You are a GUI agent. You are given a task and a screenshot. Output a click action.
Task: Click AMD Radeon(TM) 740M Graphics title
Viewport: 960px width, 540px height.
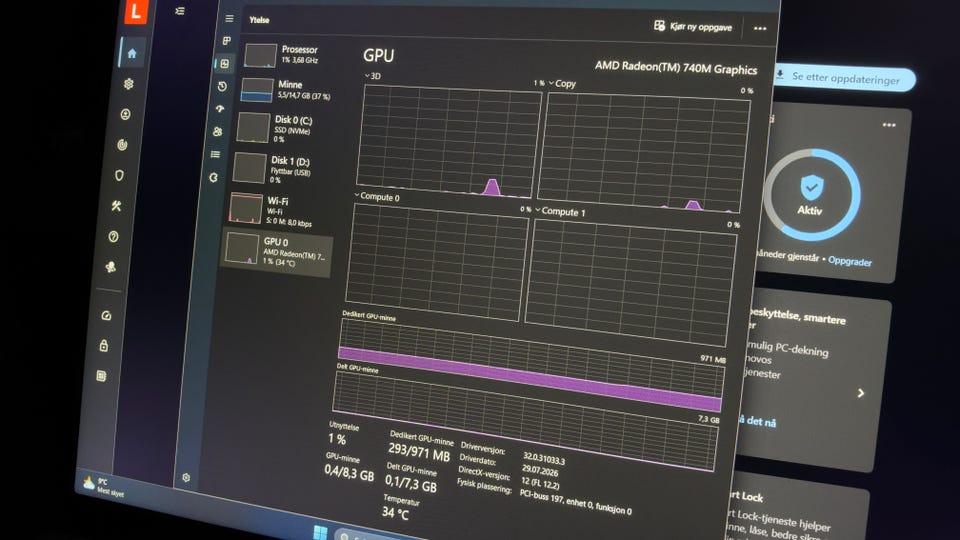[676, 67]
